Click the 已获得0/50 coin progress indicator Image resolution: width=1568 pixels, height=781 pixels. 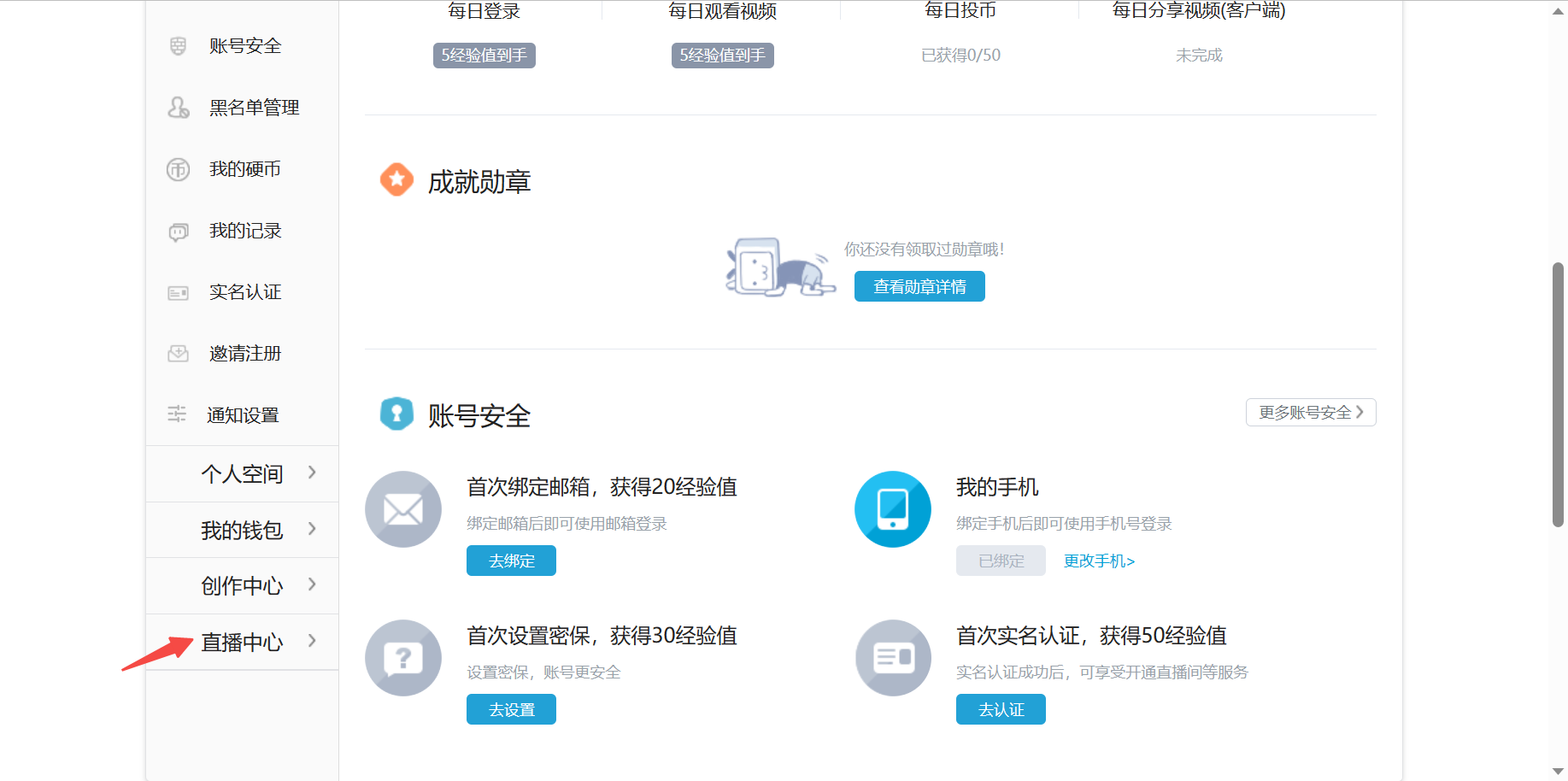[960, 55]
